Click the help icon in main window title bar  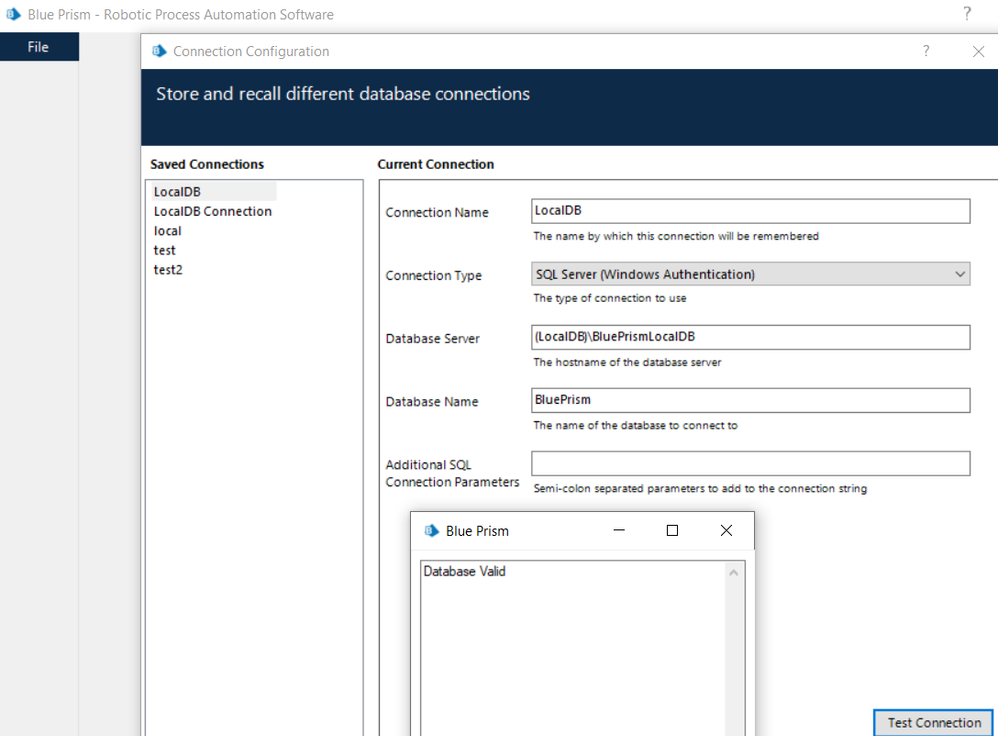[967, 14]
